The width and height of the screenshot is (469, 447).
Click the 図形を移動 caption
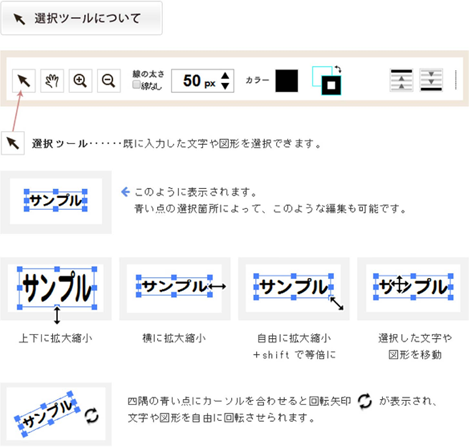click(x=415, y=355)
